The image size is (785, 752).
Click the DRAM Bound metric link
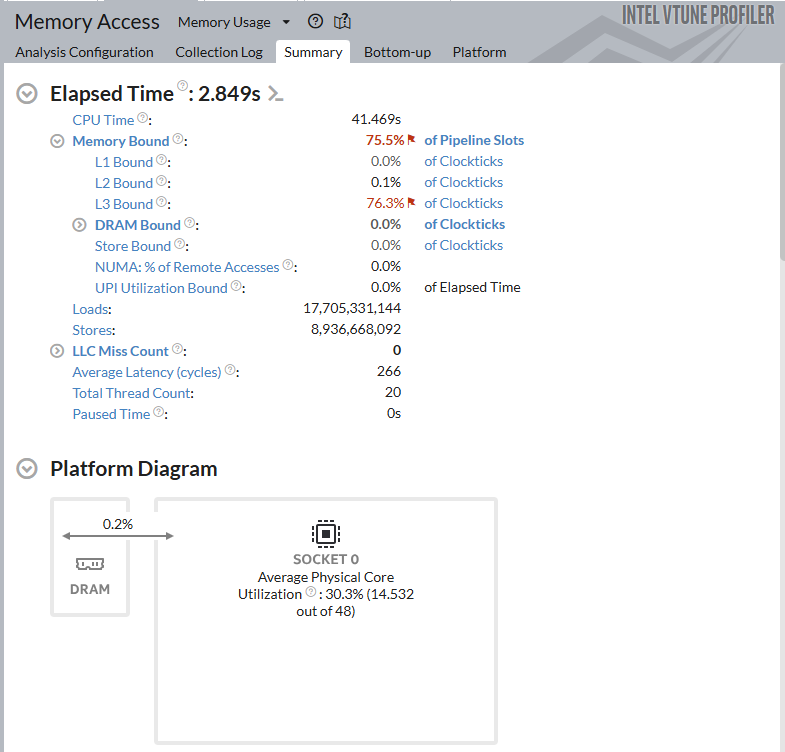(x=138, y=225)
